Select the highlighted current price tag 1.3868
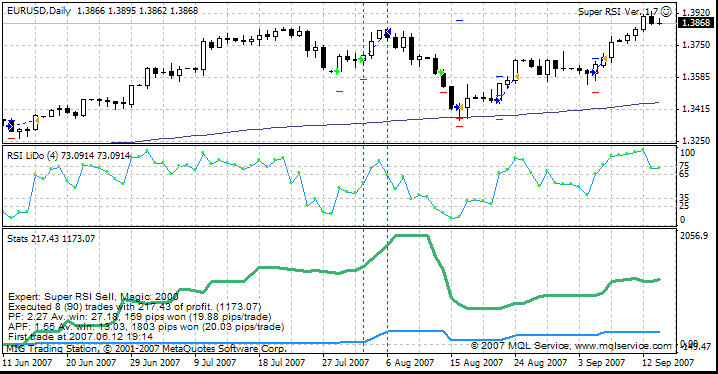Screen dimensions: 718x374 [696, 23]
